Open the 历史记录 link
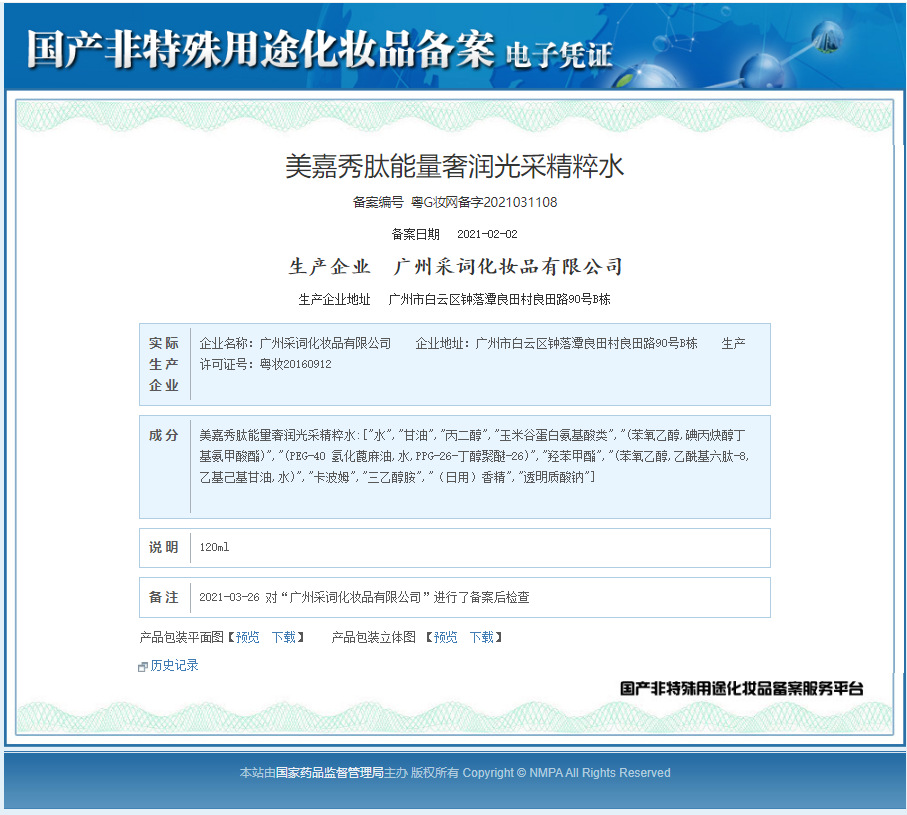Image resolution: width=907 pixels, height=815 pixels. click(x=174, y=665)
